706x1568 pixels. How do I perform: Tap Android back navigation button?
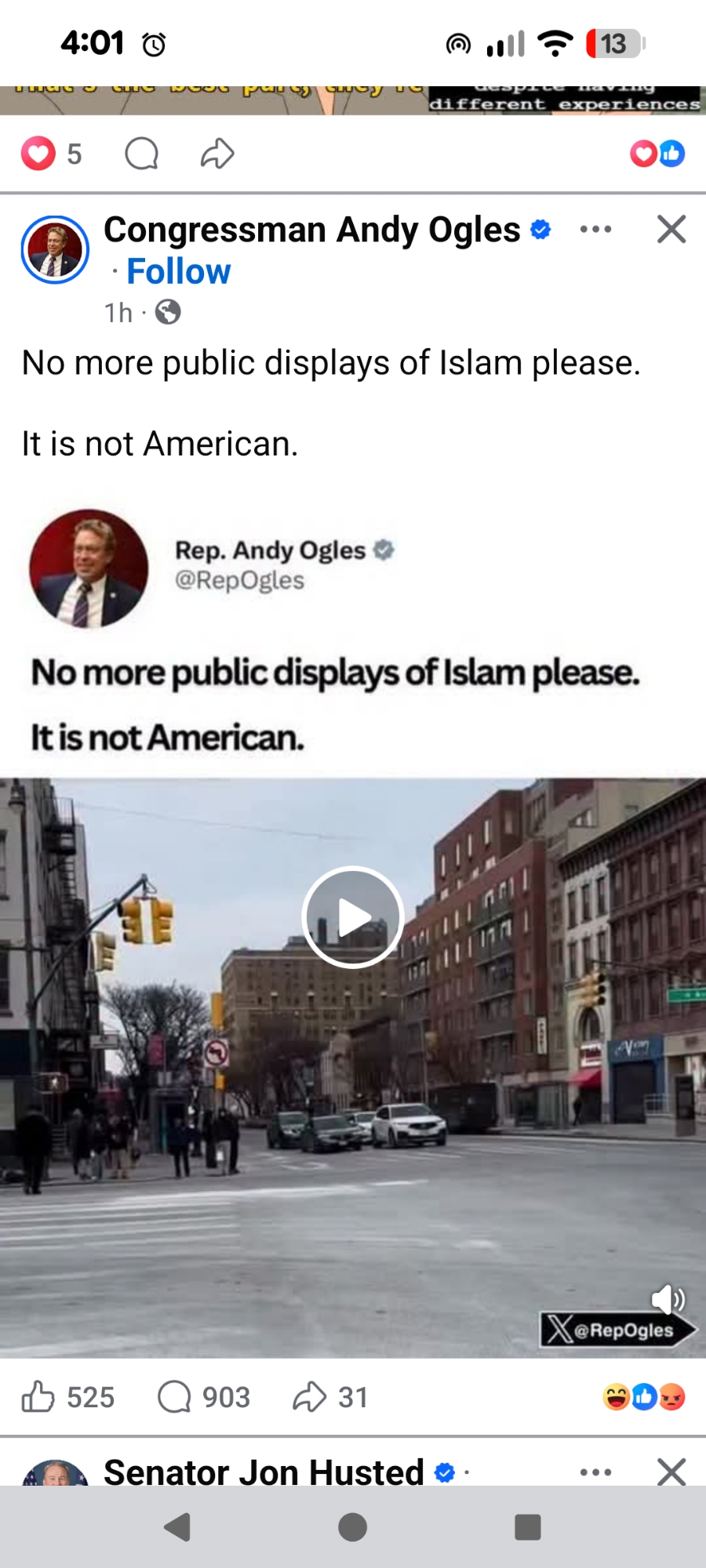pos(178,1527)
